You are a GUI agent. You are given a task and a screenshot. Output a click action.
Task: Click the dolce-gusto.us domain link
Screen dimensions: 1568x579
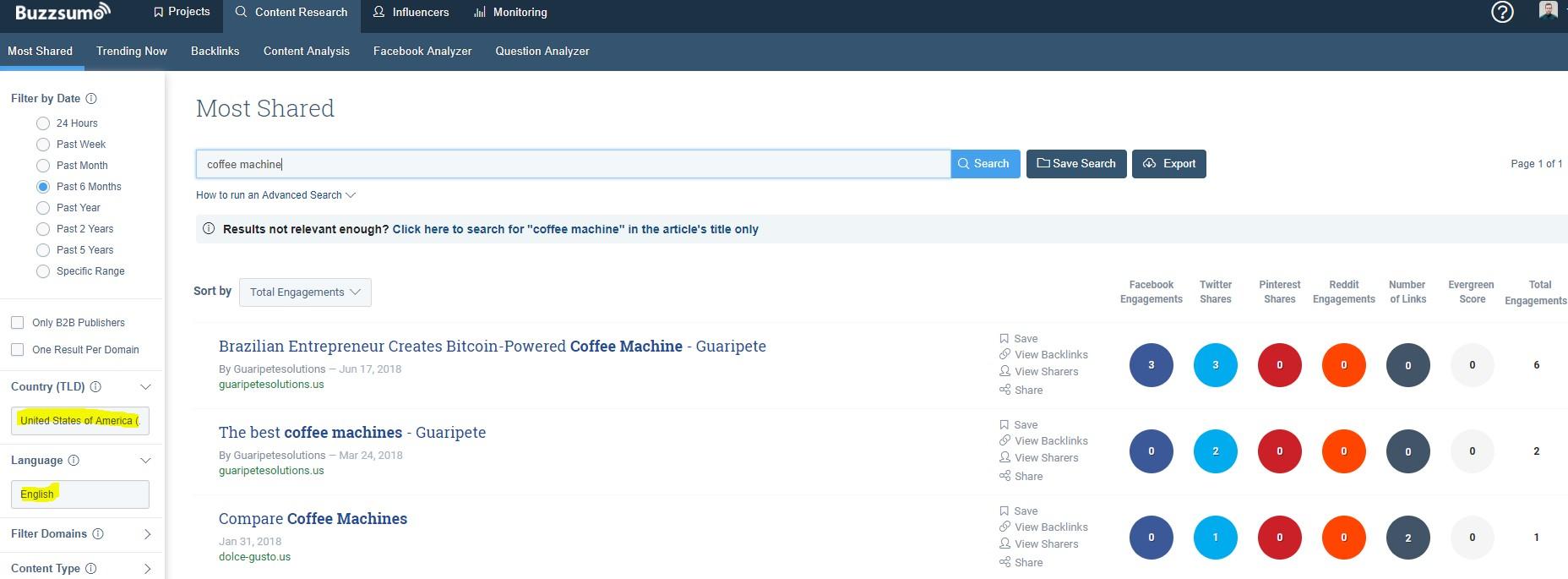[254, 557]
